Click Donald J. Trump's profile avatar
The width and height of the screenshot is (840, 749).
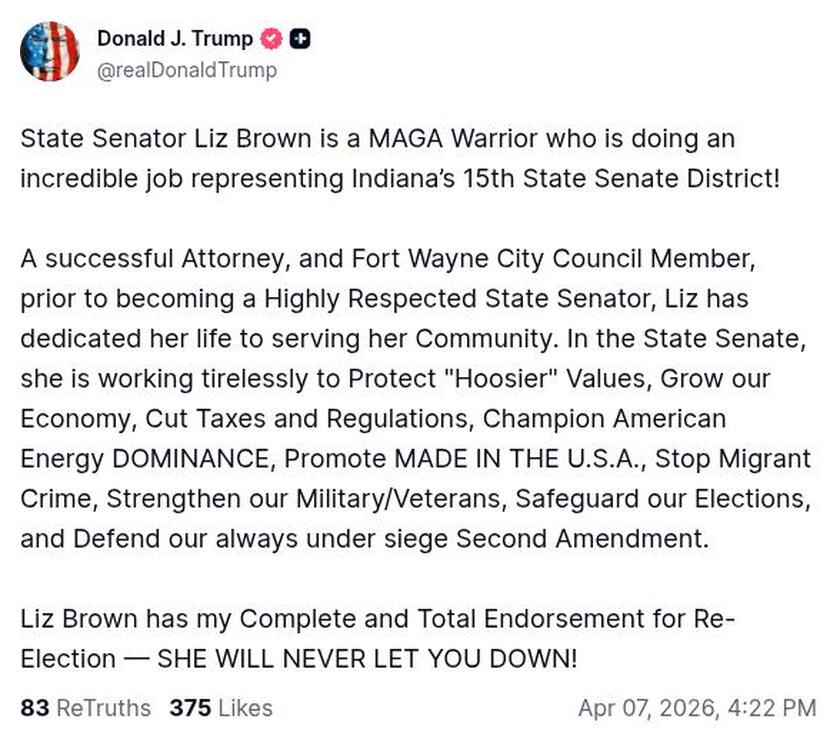(x=50, y=50)
